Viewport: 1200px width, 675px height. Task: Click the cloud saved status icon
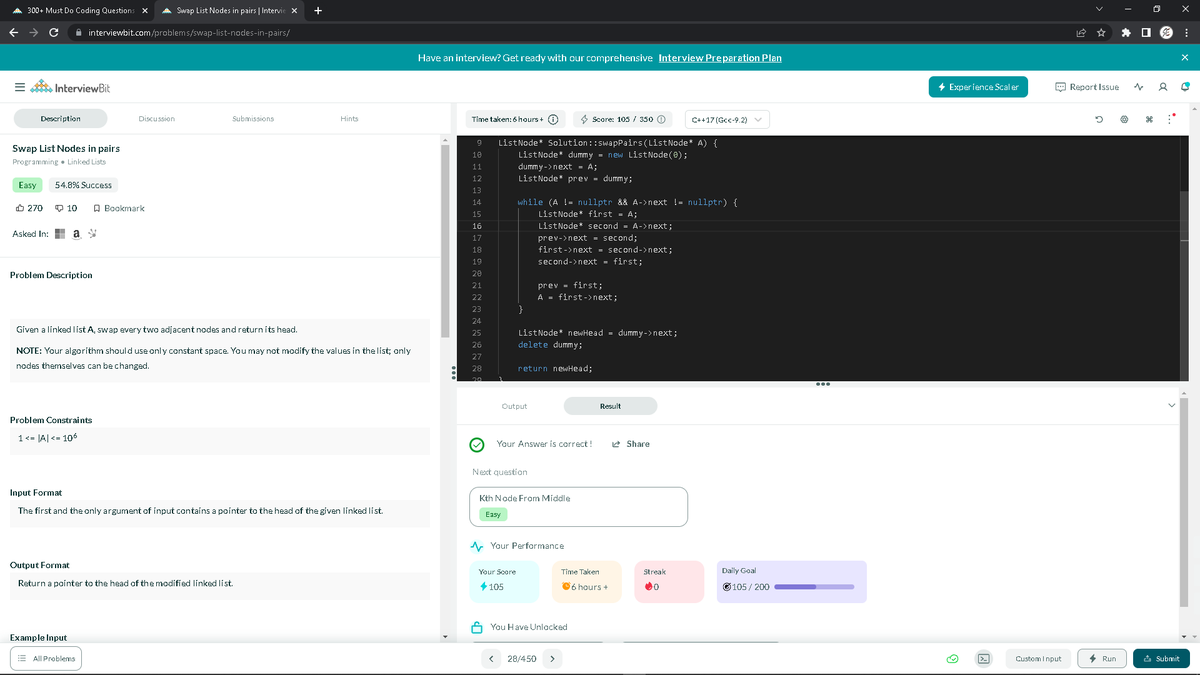[x=954, y=659]
